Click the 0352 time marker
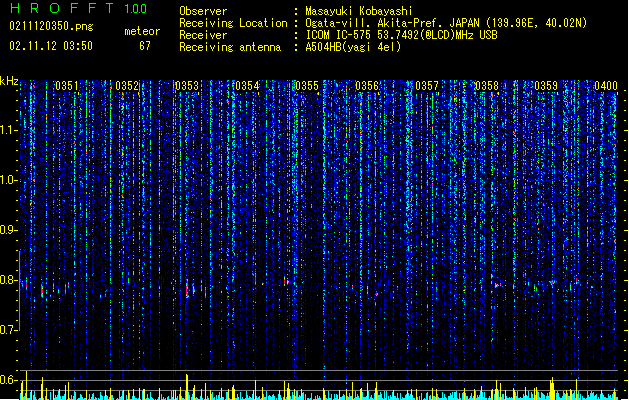The height and width of the screenshot is (400, 629). click(x=127, y=86)
